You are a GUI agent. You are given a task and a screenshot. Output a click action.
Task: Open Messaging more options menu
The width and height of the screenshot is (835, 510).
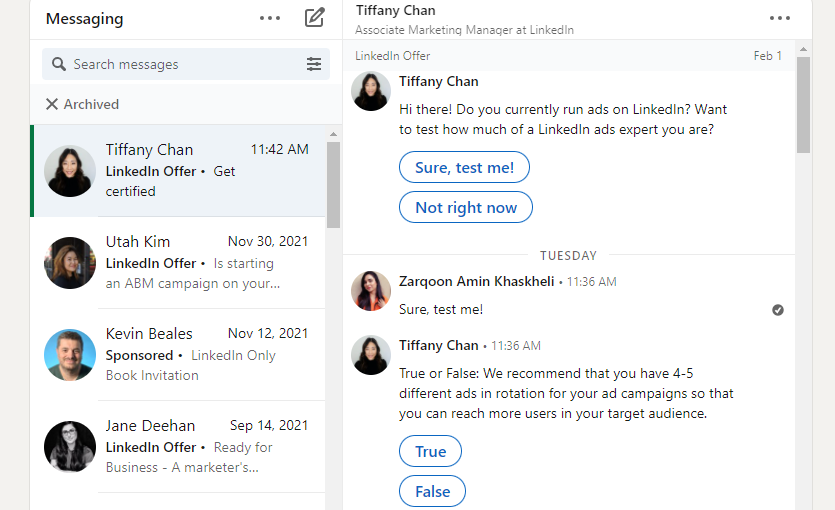270,18
